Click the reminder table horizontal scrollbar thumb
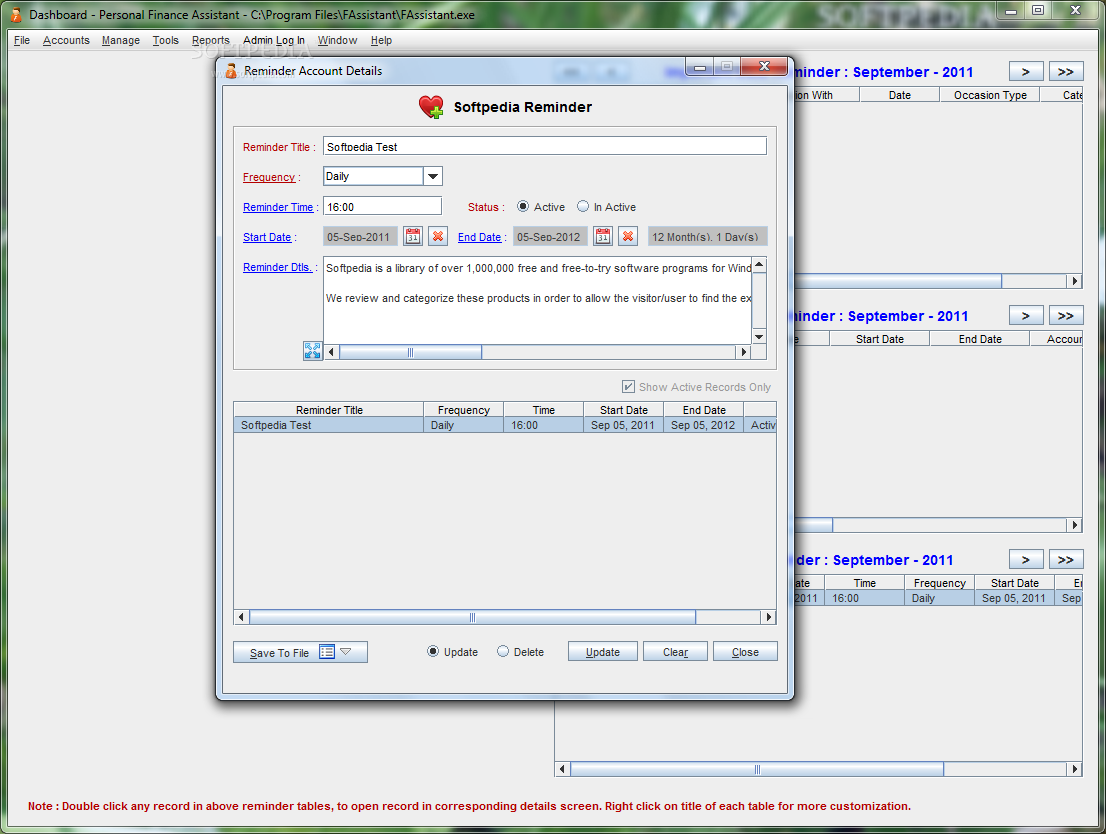Image resolution: width=1106 pixels, height=834 pixels. click(x=472, y=617)
